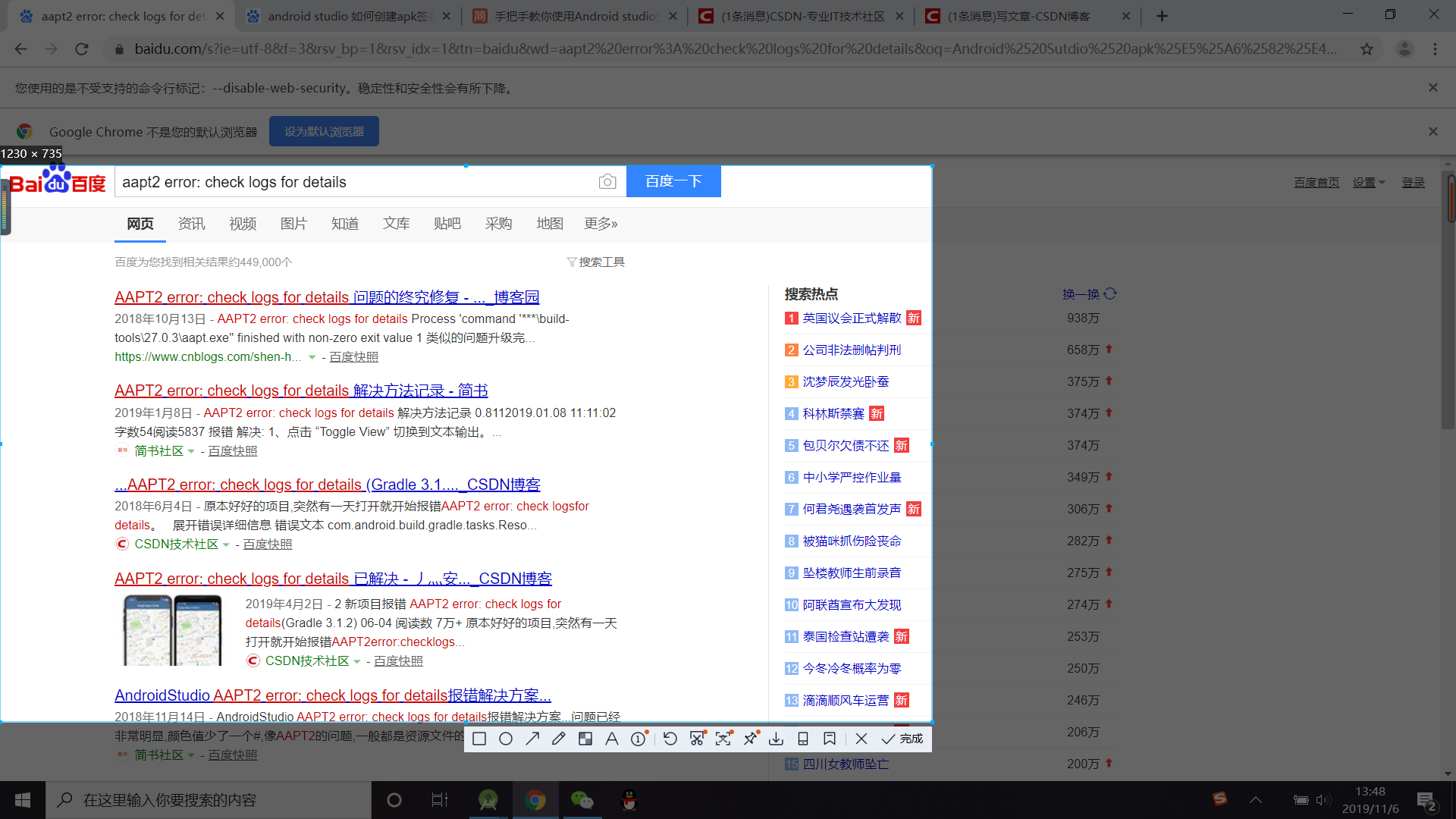The image size is (1456, 819).
Task: Click the Baidu search query field
Action: (x=356, y=182)
